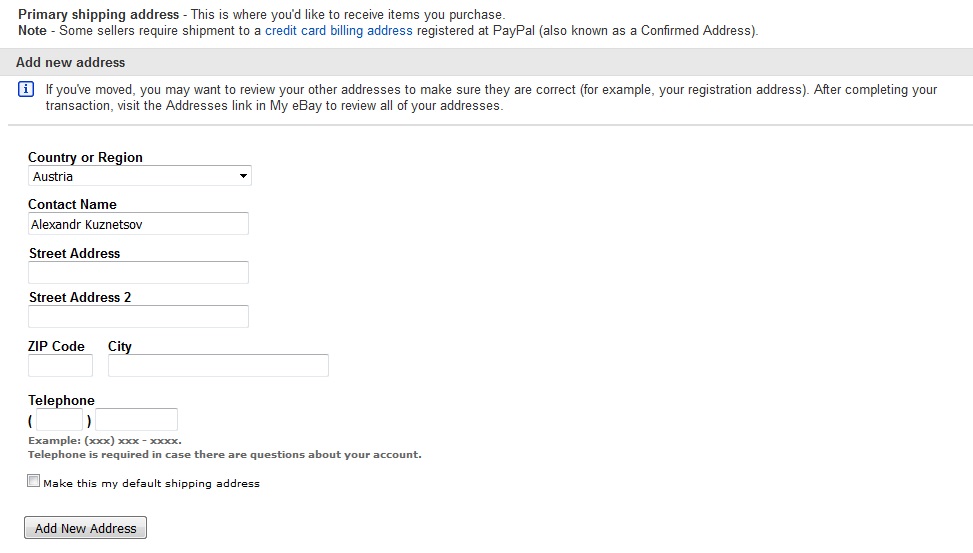Click the 'City' label text
The height and width of the screenshot is (553, 973).
[120, 346]
